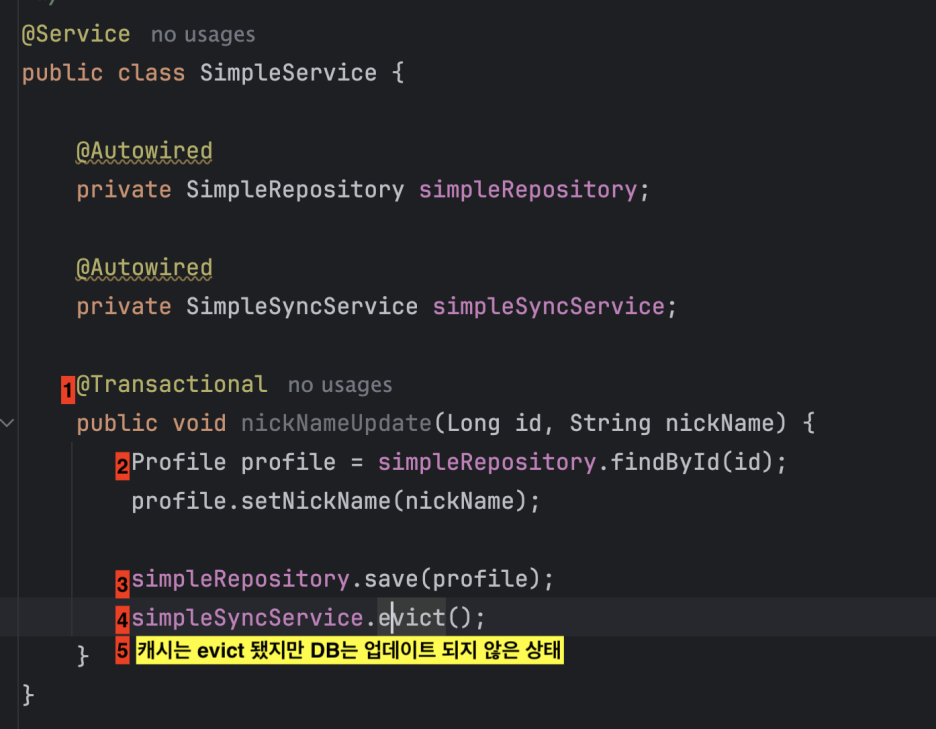Click the SimpleService class name

288,73
